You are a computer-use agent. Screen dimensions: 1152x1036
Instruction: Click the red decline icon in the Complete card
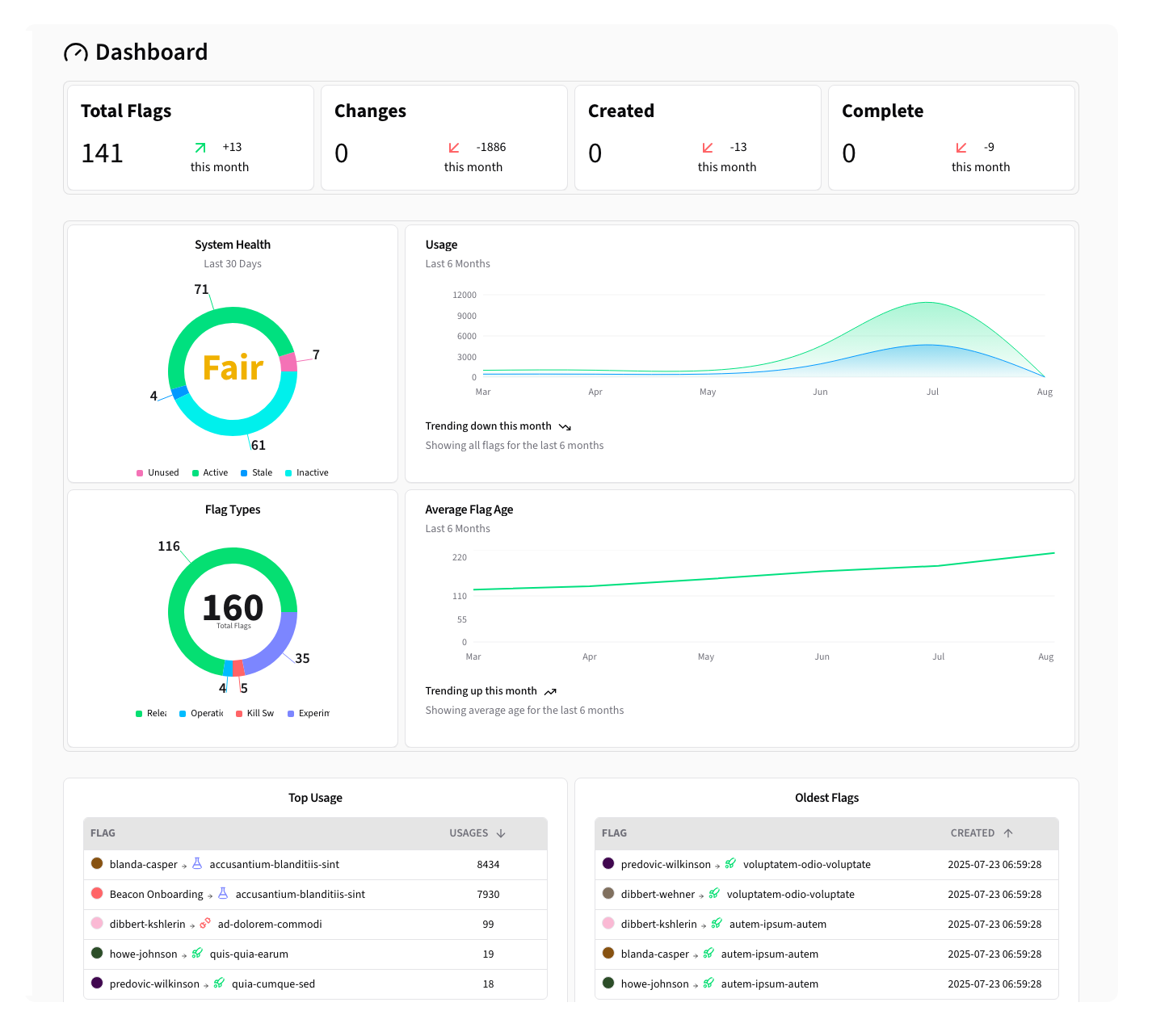click(x=961, y=148)
